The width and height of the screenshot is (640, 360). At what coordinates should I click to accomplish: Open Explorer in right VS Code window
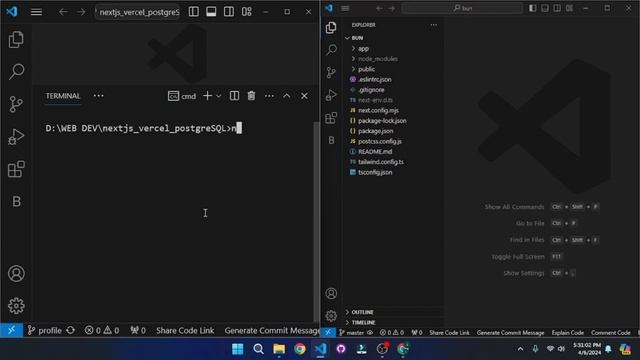(x=331, y=28)
